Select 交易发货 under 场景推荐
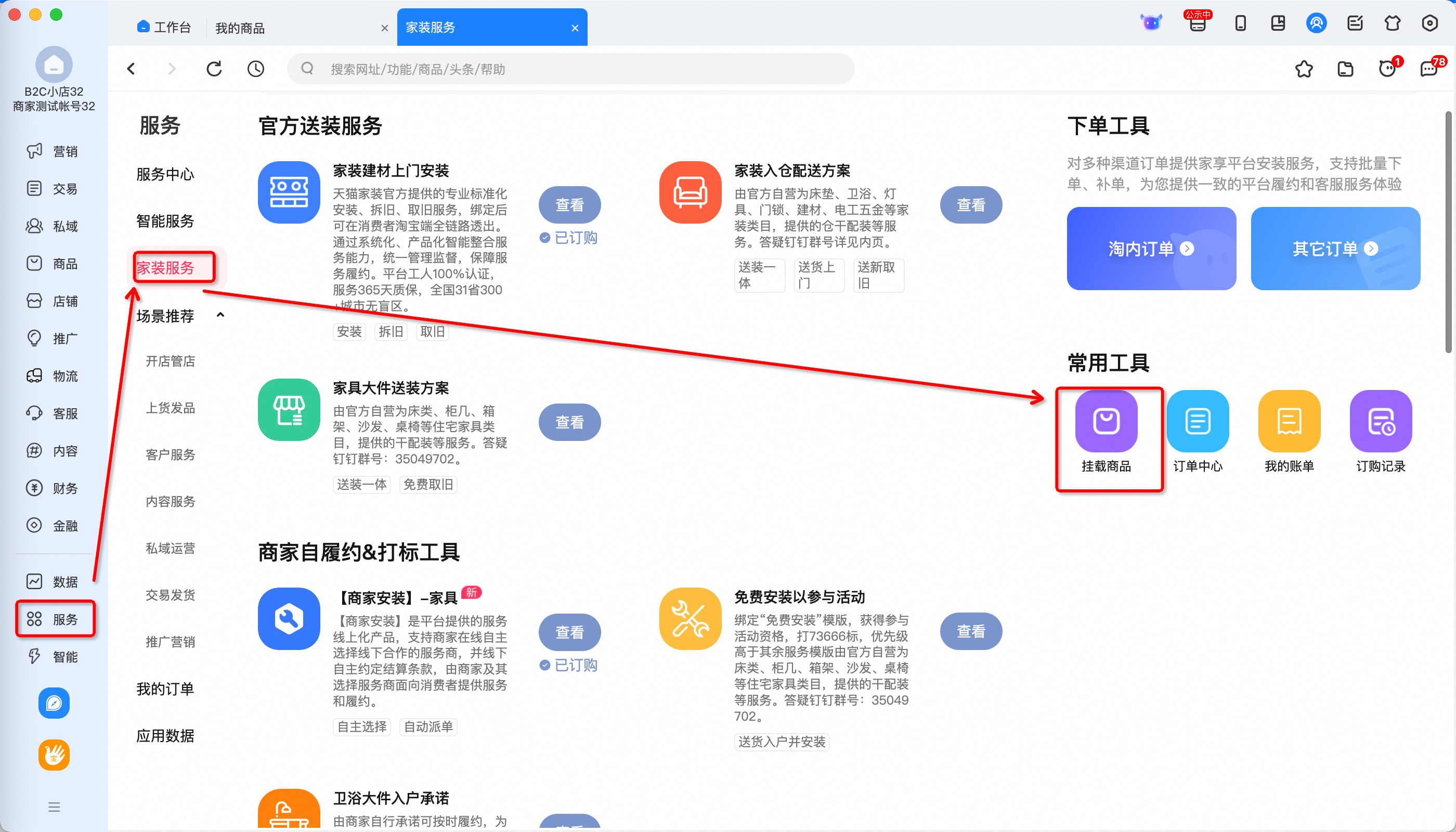The image size is (1456, 832). pos(170,595)
